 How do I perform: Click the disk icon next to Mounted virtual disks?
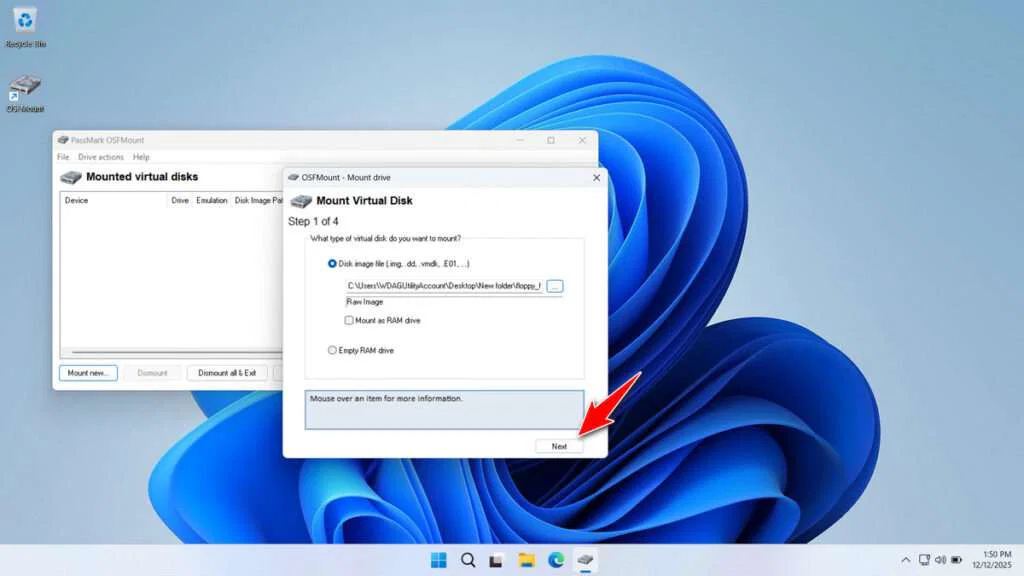click(71, 176)
